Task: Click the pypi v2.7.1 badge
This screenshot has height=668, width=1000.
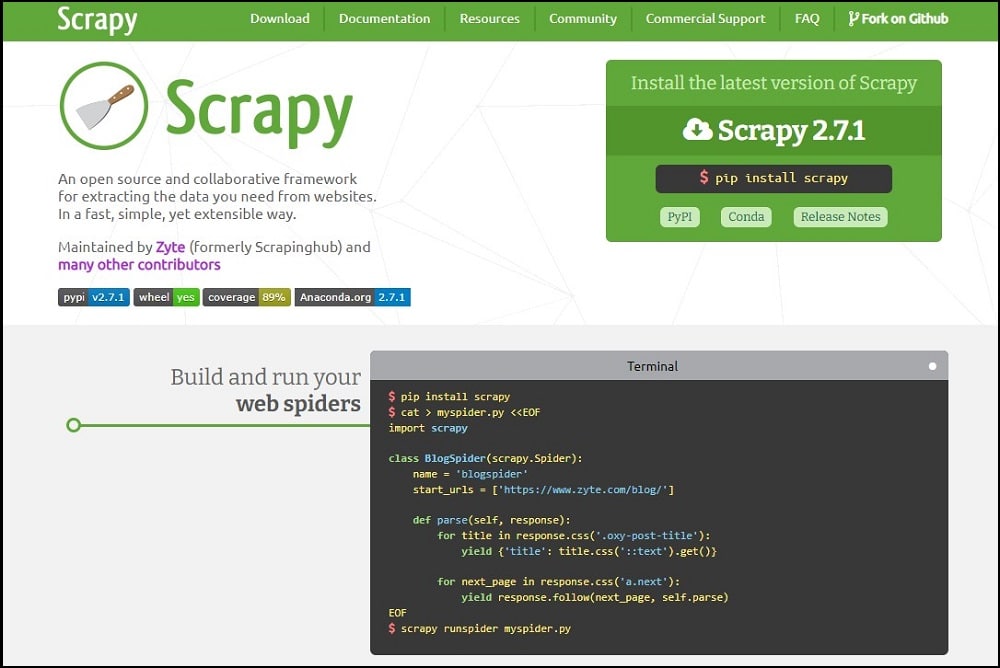Action: tap(94, 297)
